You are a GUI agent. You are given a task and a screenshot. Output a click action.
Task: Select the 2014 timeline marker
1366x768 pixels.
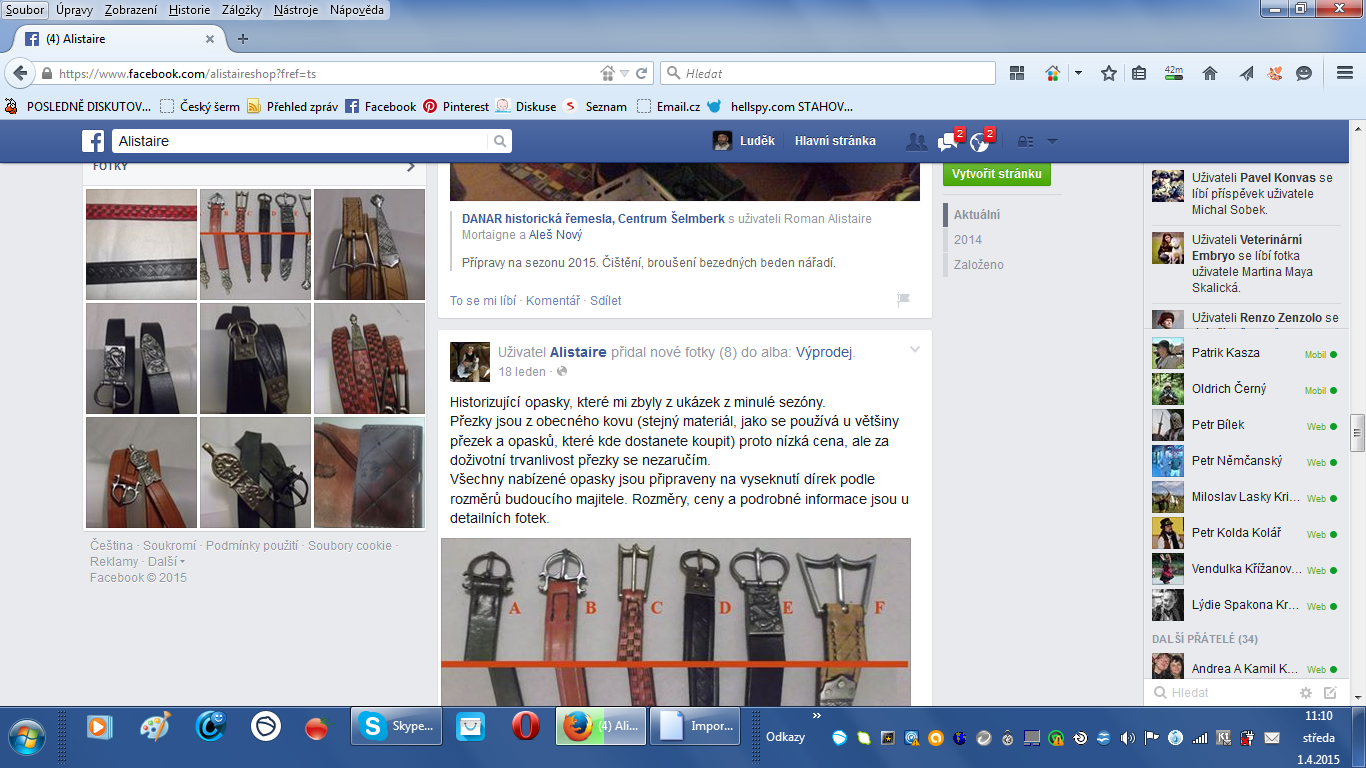(967, 240)
